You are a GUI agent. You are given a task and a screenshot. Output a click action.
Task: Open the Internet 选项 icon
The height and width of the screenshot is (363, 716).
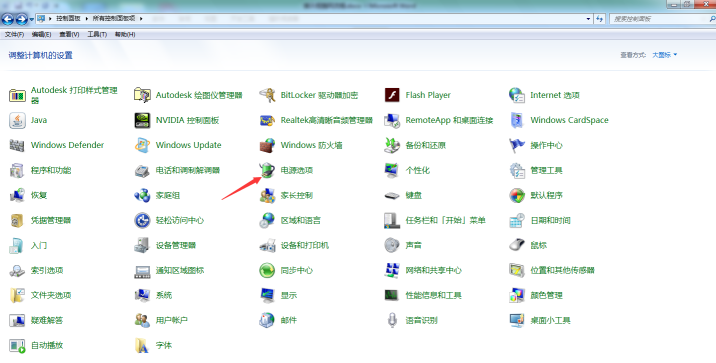click(517, 95)
